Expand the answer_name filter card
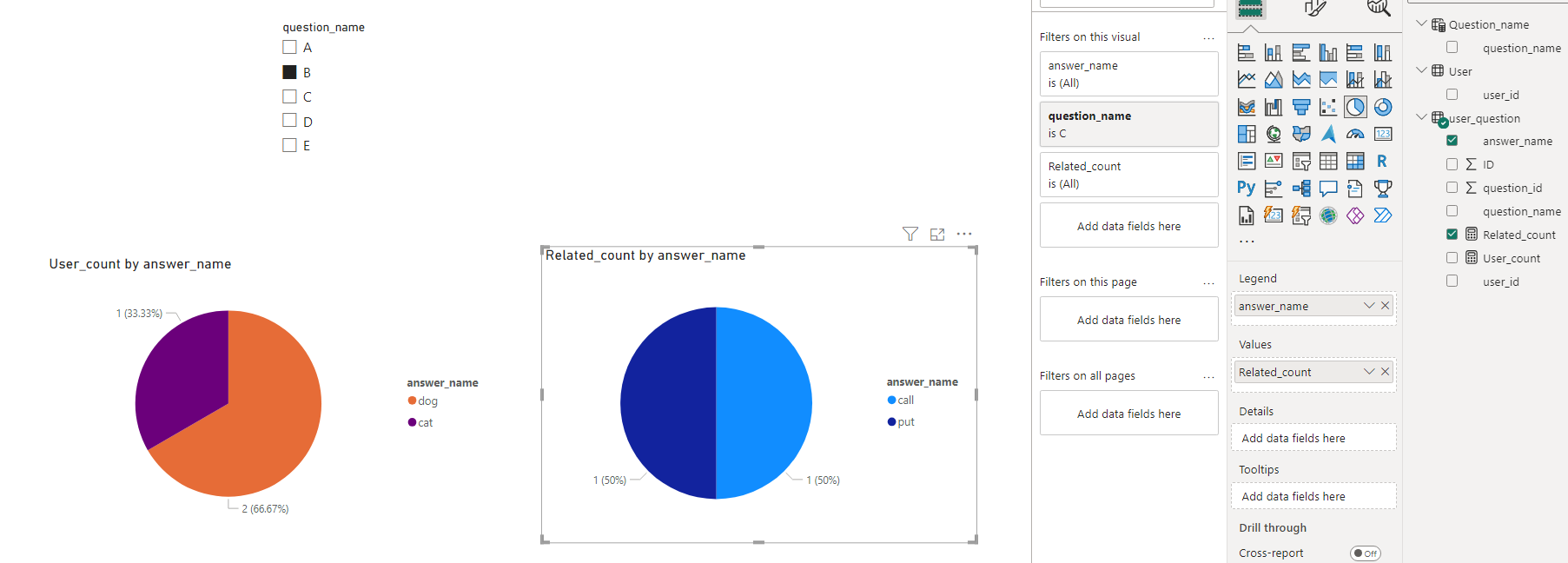Image resolution: width=1568 pixels, height=563 pixels. click(x=1129, y=74)
